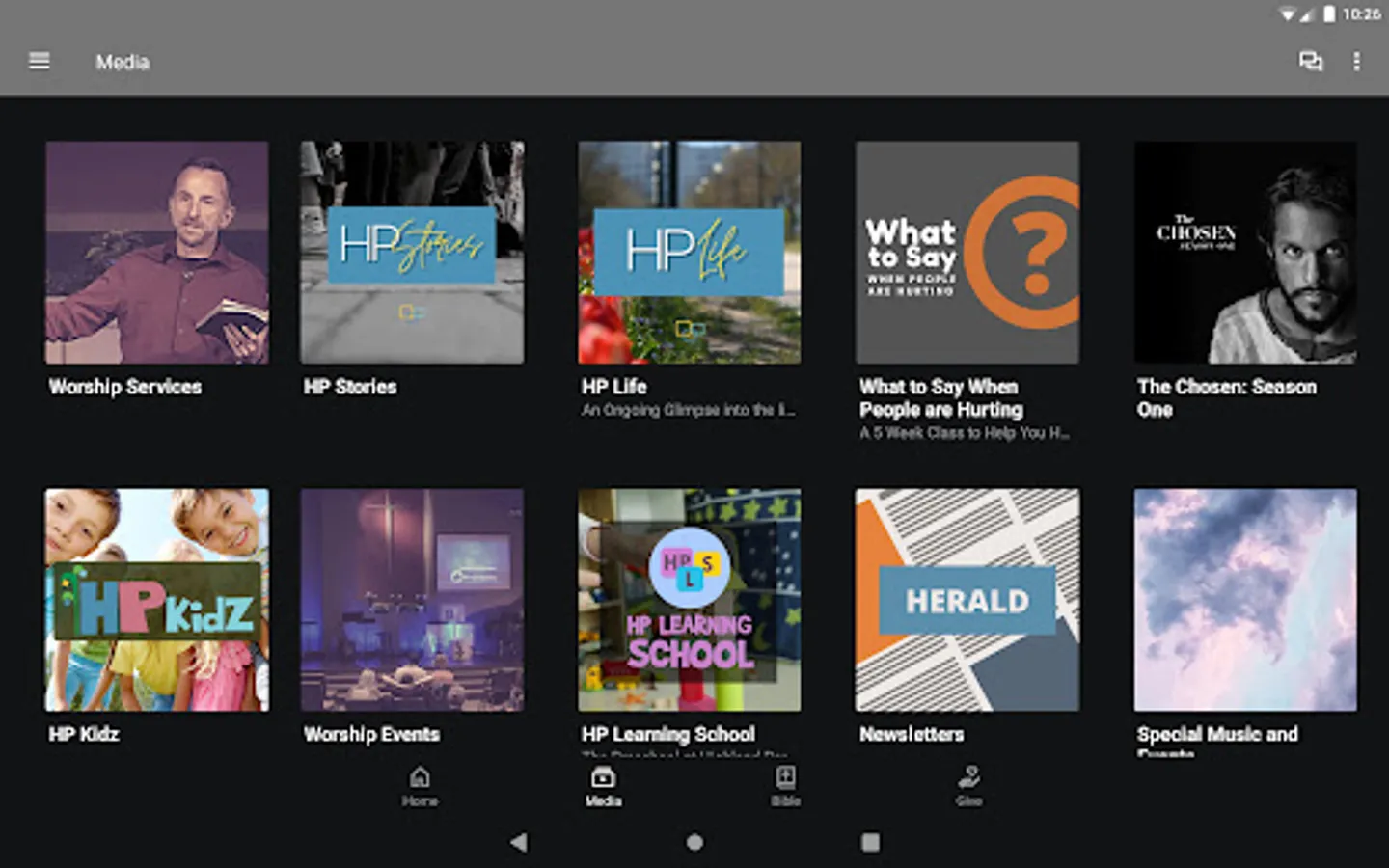The width and height of the screenshot is (1389, 868).
Task: Click the 'HP Kidz' title text
Action: point(84,734)
